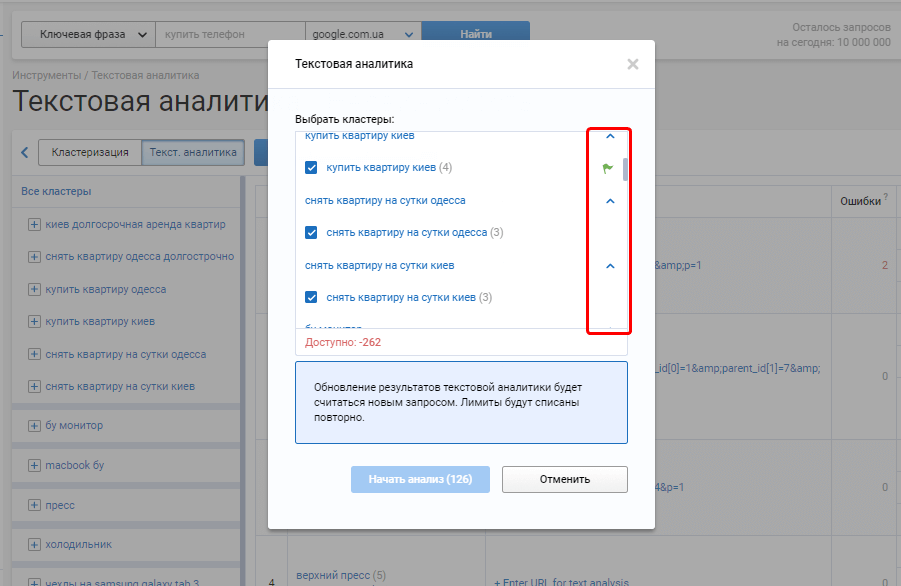901x586 pixels.
Task: Expand купить квартиру одесса sidebar cluster
Action: (x=34, y=290)
